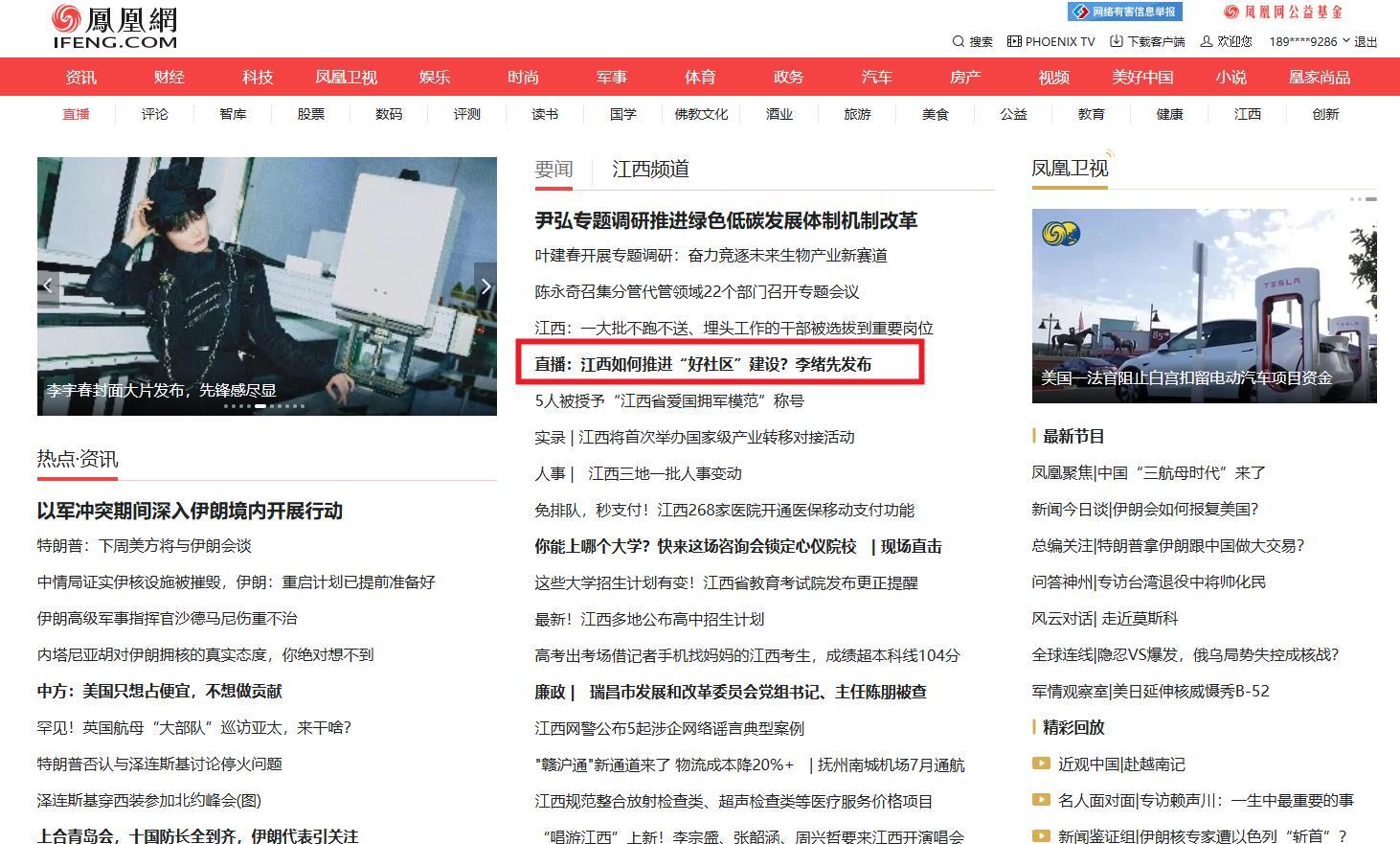Open program 风云对话| 走近莫斯科

click(x=1104, y=619)
